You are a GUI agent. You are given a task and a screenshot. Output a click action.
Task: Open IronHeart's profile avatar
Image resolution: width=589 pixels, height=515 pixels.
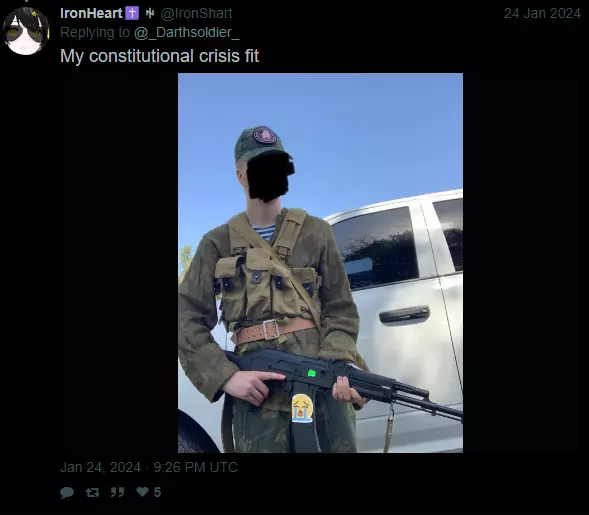pos(26,31)
